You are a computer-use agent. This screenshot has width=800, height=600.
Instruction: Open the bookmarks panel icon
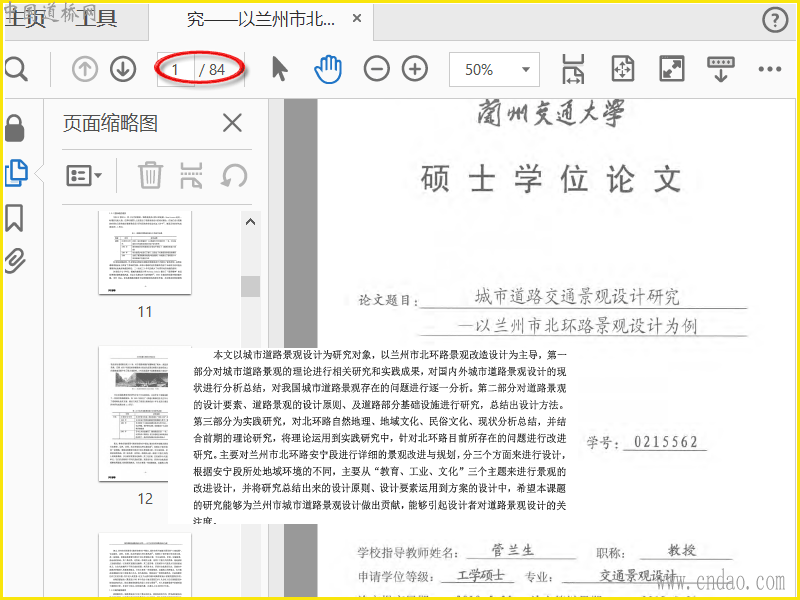point(14,218)
